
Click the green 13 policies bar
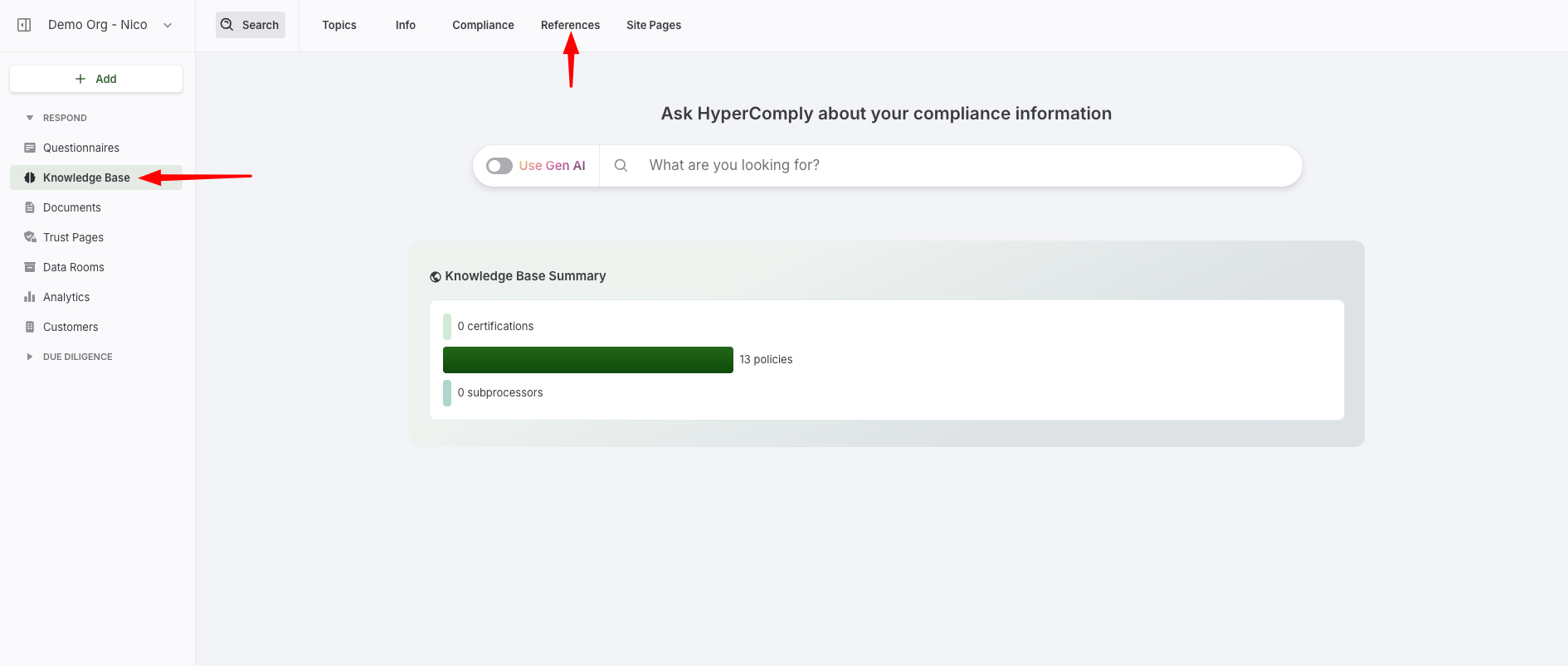(x=588, y=360)
